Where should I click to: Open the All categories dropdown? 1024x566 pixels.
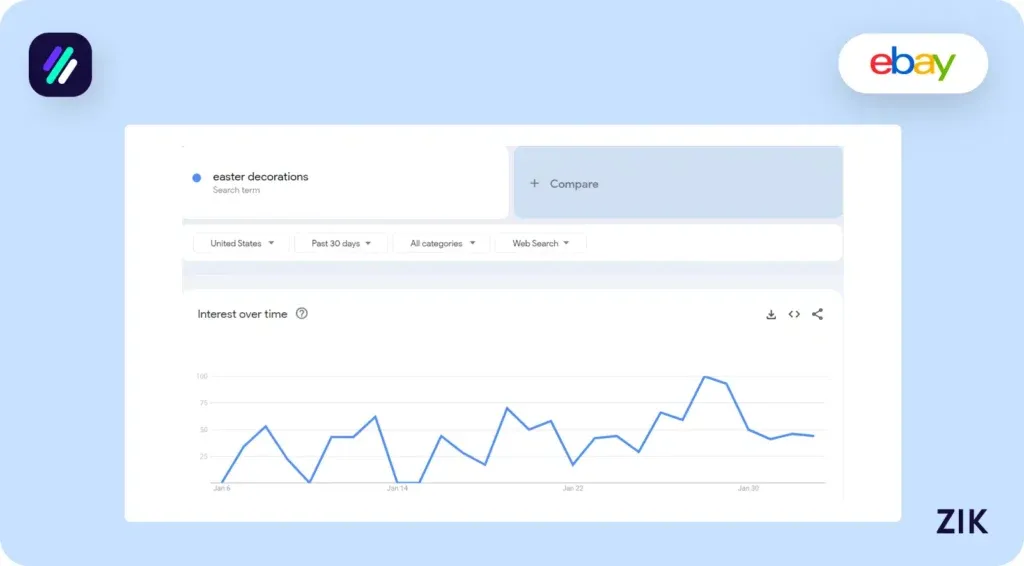441,243
